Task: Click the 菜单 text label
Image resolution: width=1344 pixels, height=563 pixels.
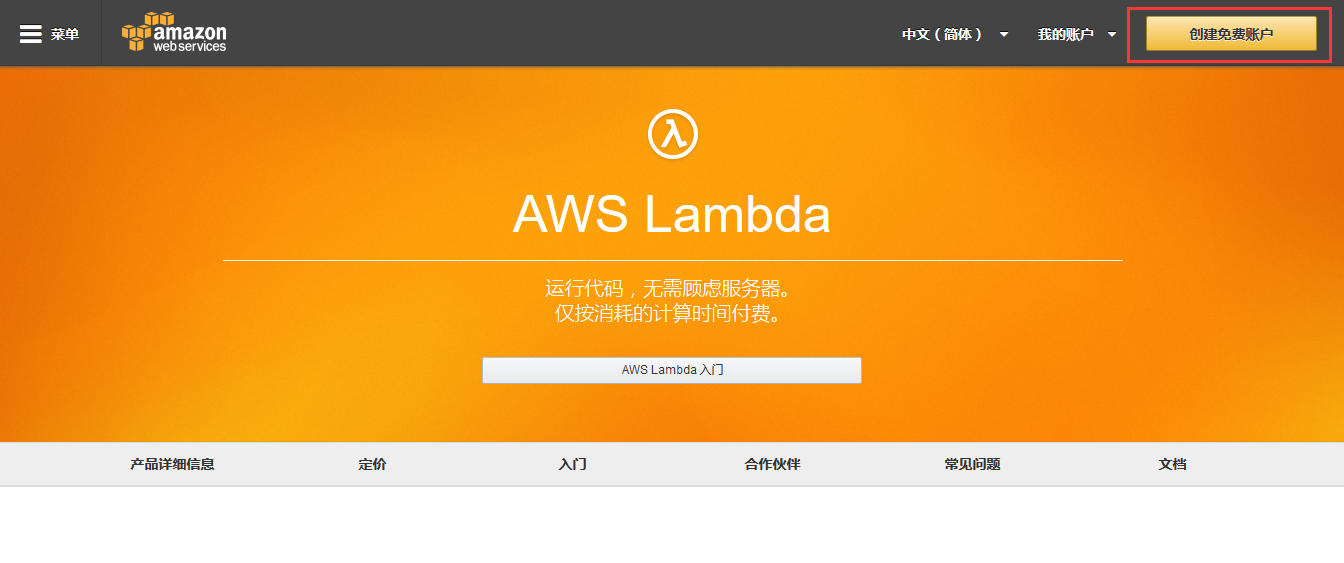Action: tap(65, 34)
